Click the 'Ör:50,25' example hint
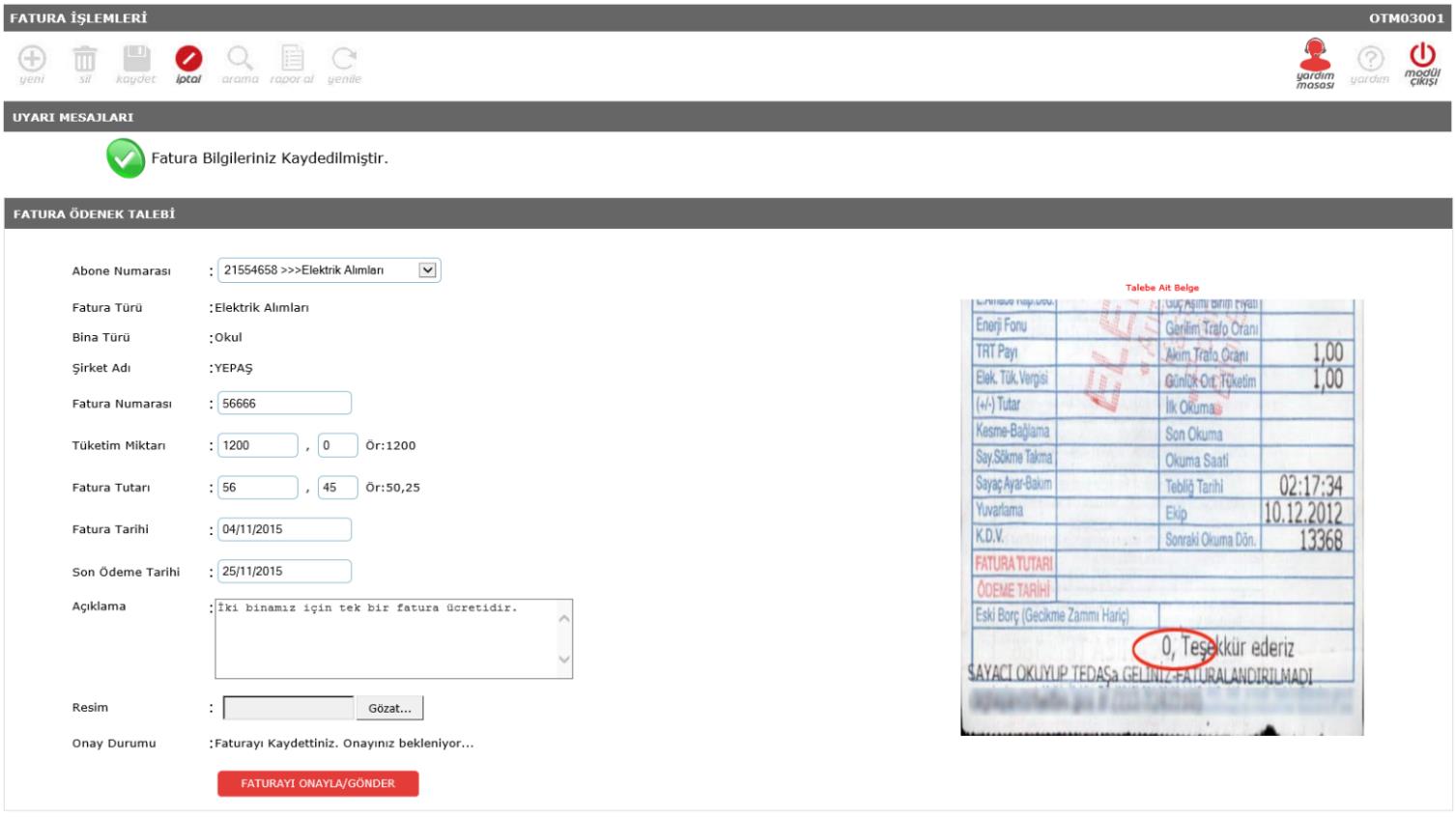The width and height of the screenshot is (1456, 817). (x=392, y=488)
